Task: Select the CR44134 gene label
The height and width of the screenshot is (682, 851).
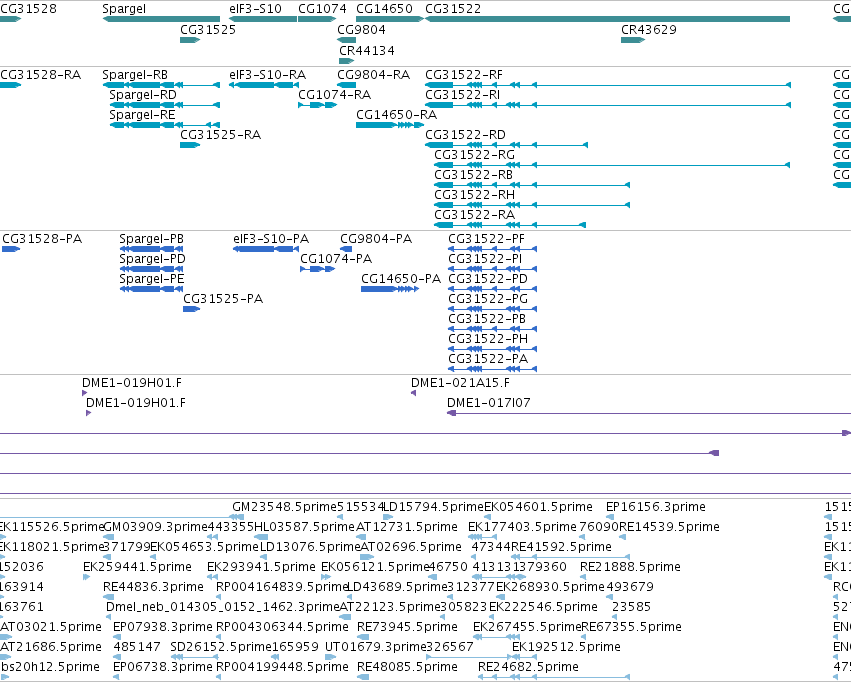Action: [367, 50]
